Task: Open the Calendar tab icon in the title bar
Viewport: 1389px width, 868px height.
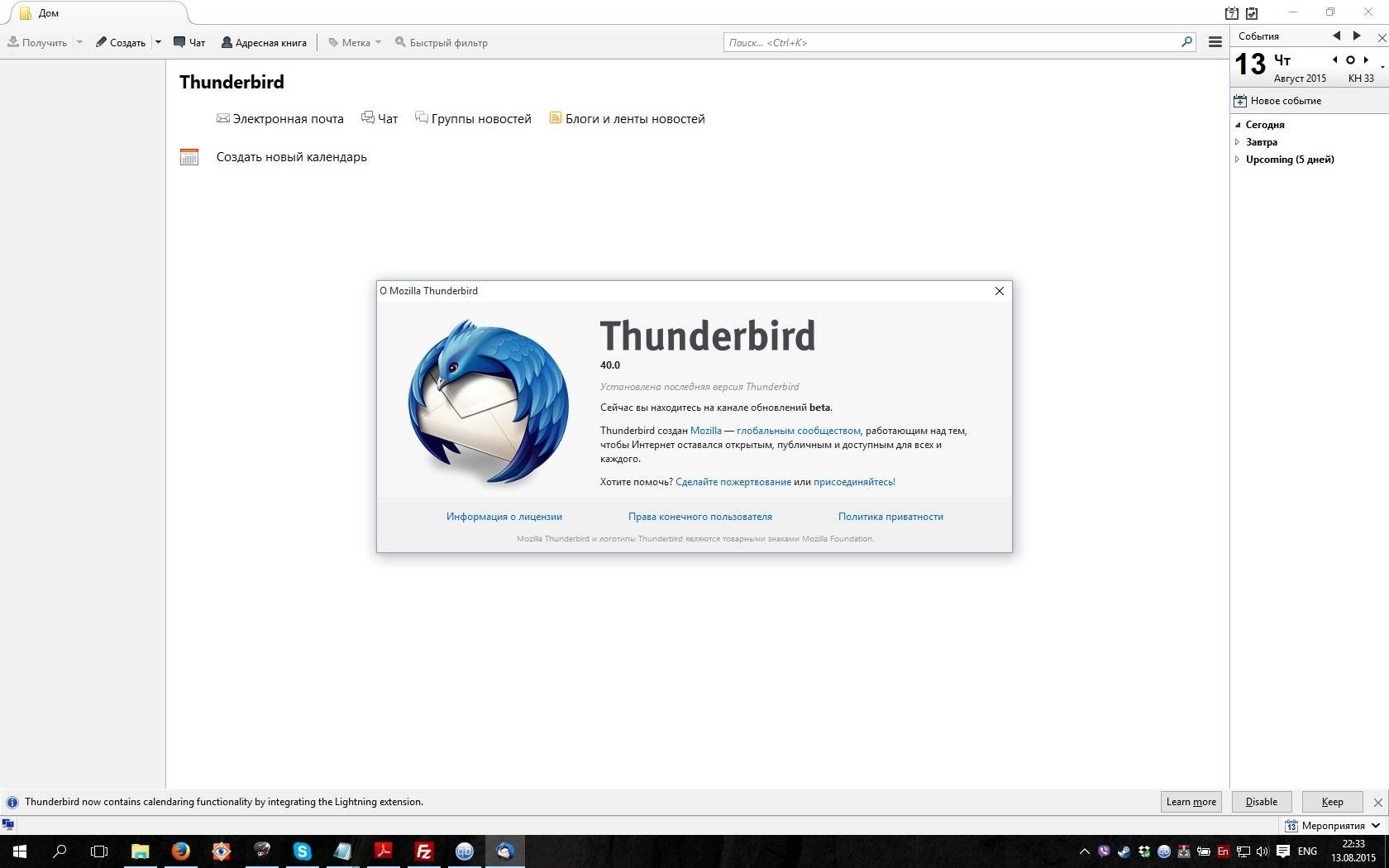Action: [1232, 13]
